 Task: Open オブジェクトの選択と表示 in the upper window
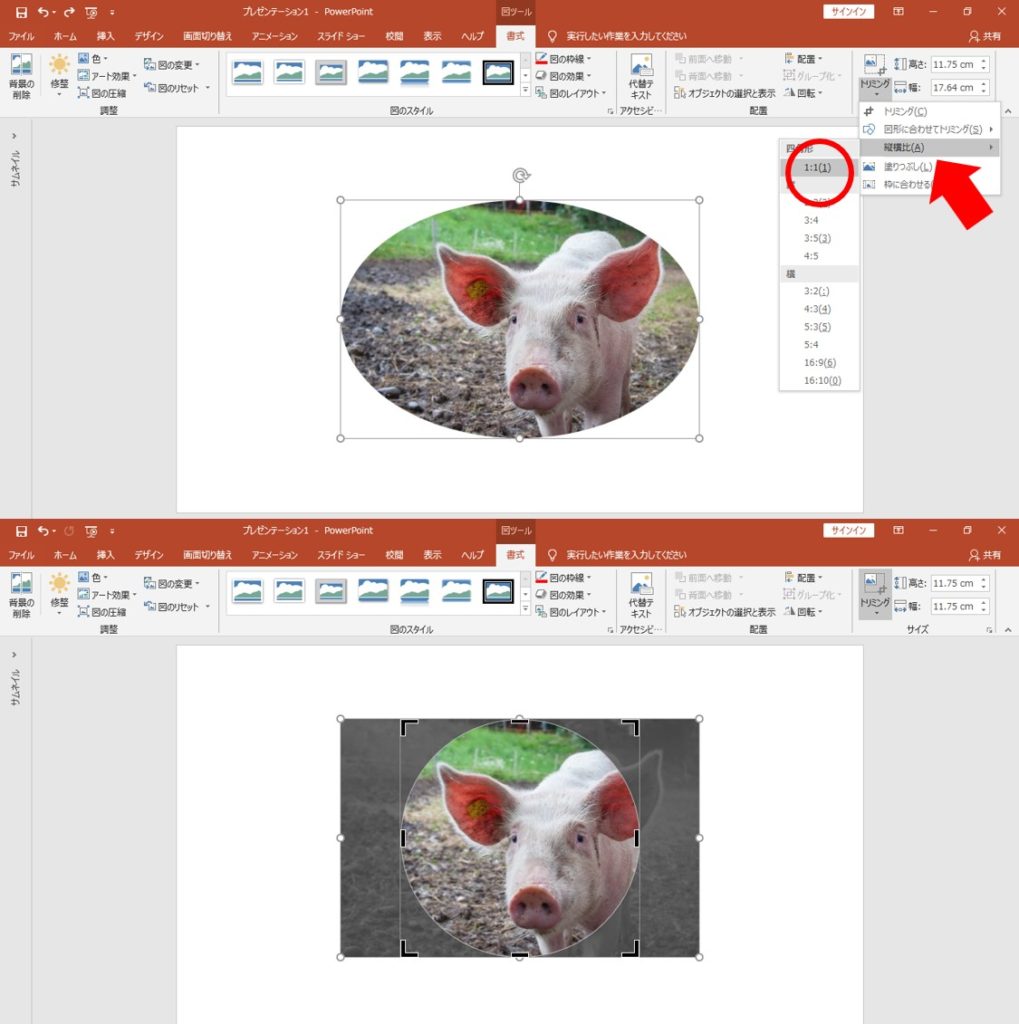tap(724, 93)
